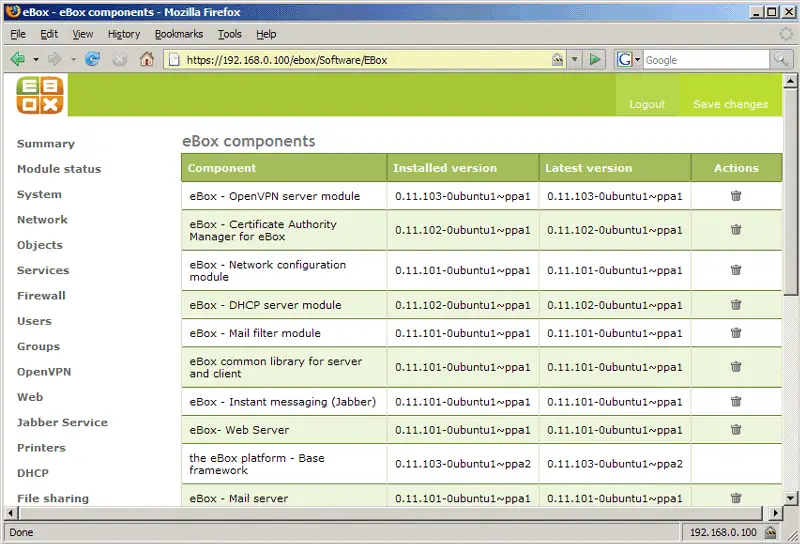This screenshot has height=544, width=800.
Task: Delete the OpenVPN server module component
Action: [736, 196]
